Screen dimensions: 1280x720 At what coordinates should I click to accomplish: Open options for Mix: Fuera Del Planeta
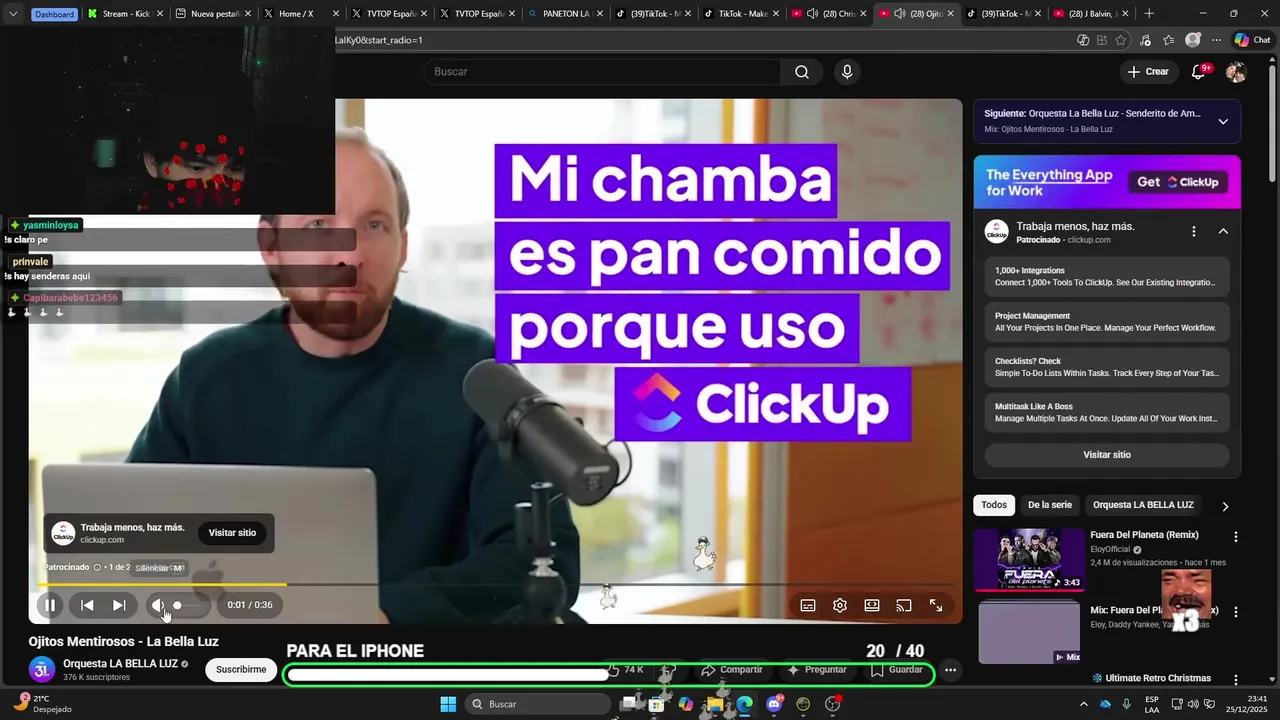coord(1235,612)
